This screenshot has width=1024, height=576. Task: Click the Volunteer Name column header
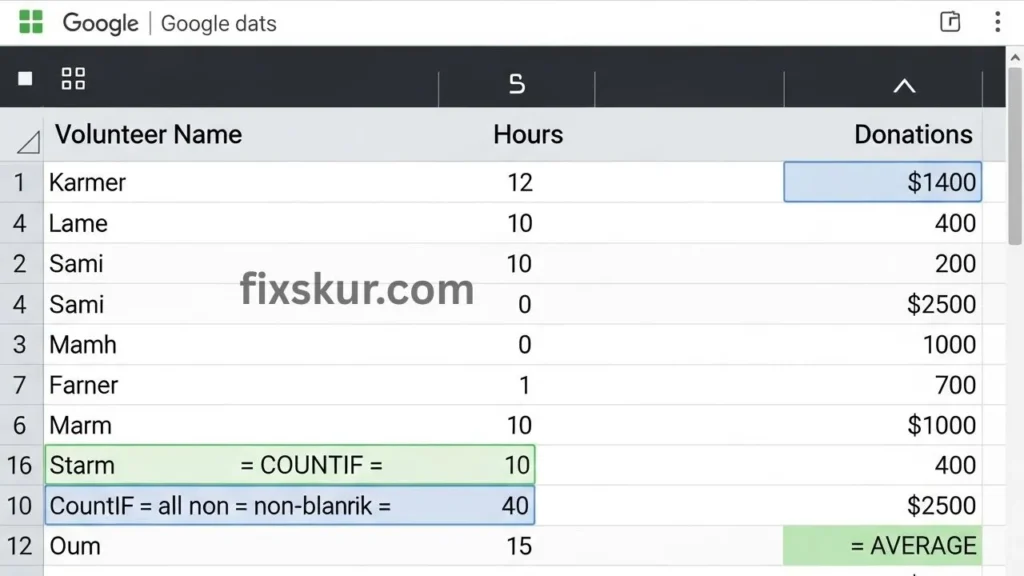(x=148, y=135)
